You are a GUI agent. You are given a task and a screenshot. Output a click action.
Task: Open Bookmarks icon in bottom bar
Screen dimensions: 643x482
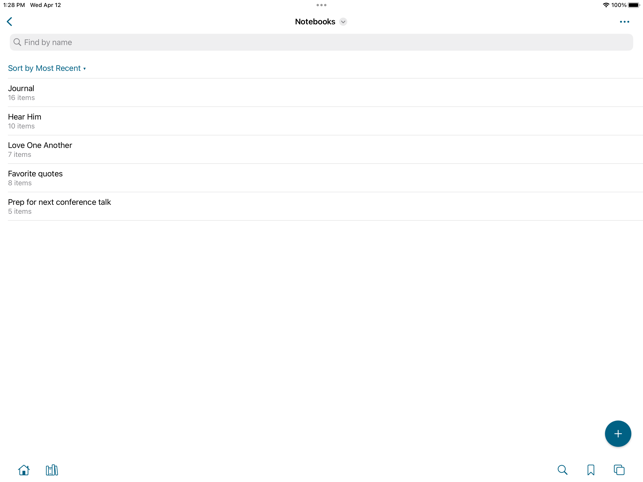point(591,470)
